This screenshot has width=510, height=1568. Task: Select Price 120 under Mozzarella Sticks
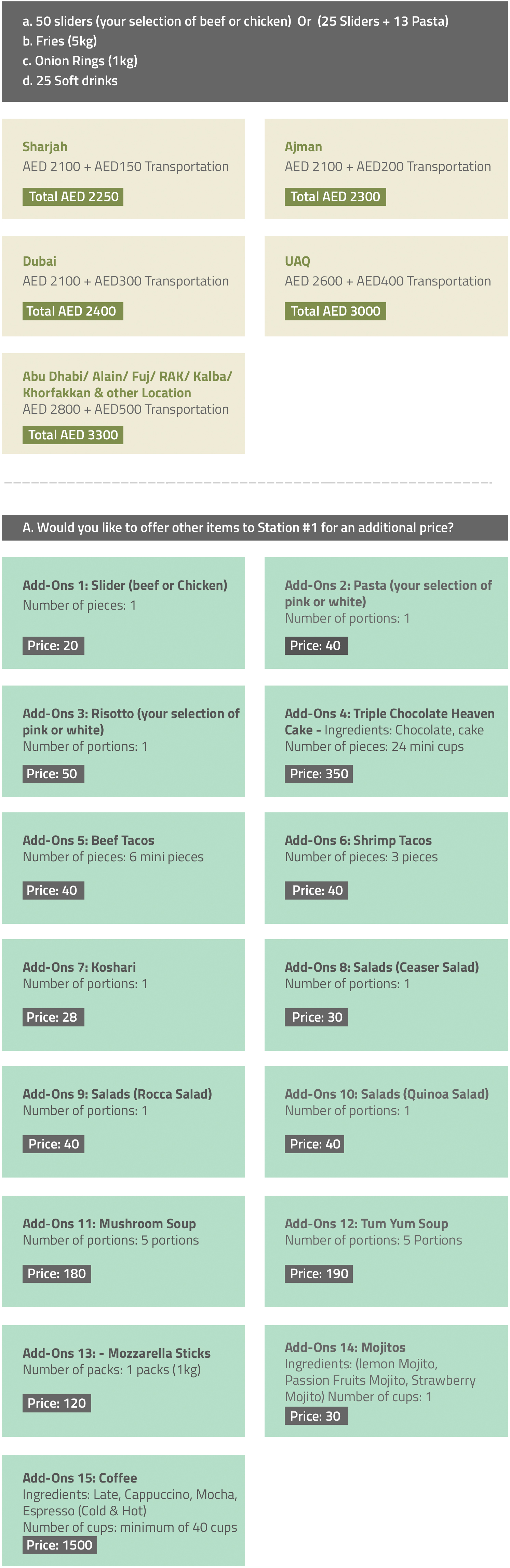point(57,1403)
